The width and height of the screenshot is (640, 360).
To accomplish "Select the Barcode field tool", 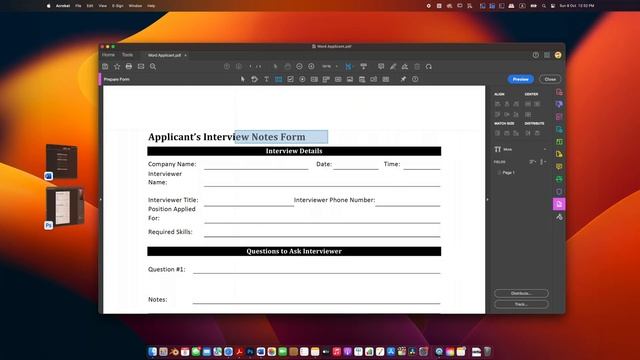I will click(386, 79).
